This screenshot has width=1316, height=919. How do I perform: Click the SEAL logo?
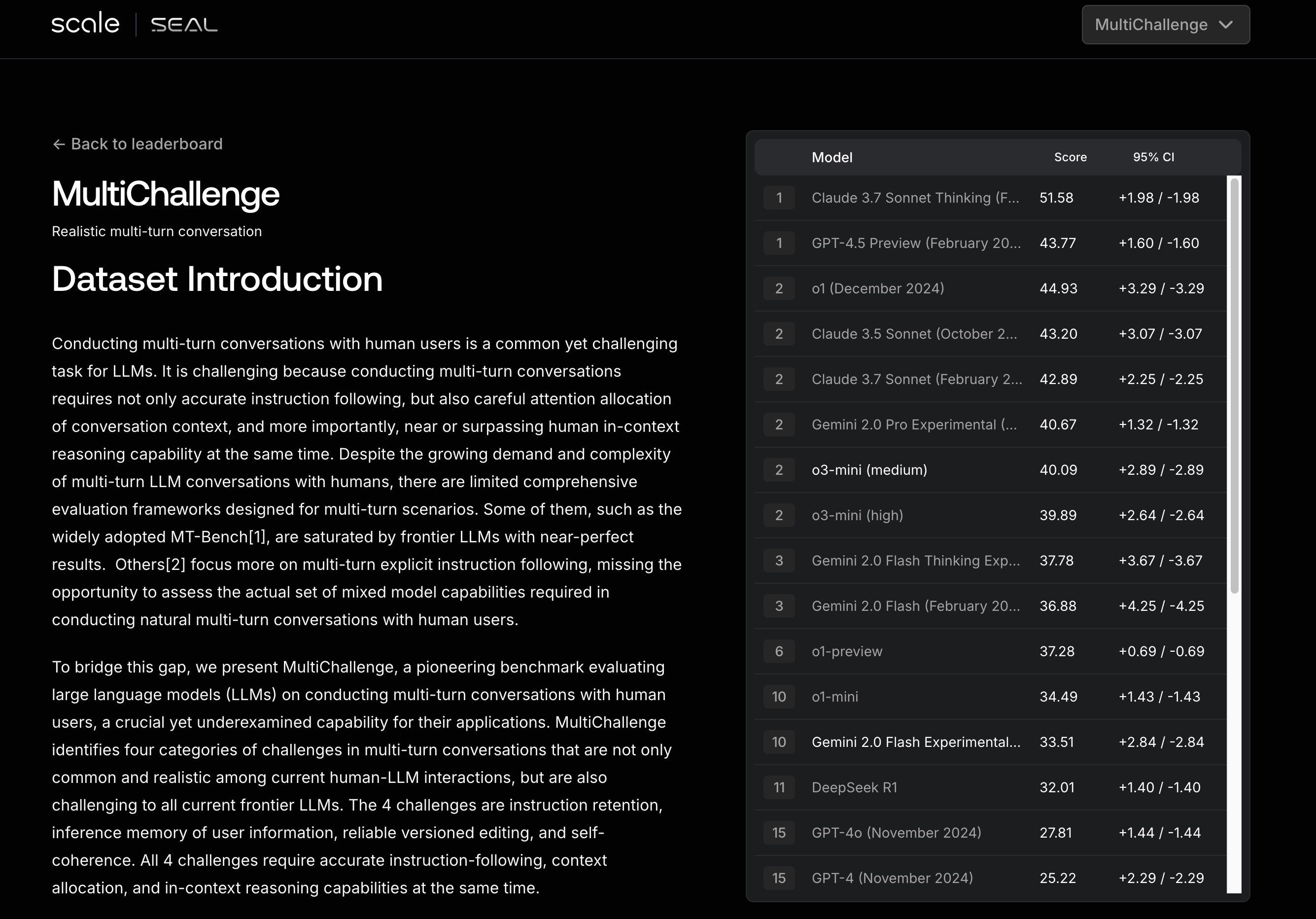coord(184,25)
